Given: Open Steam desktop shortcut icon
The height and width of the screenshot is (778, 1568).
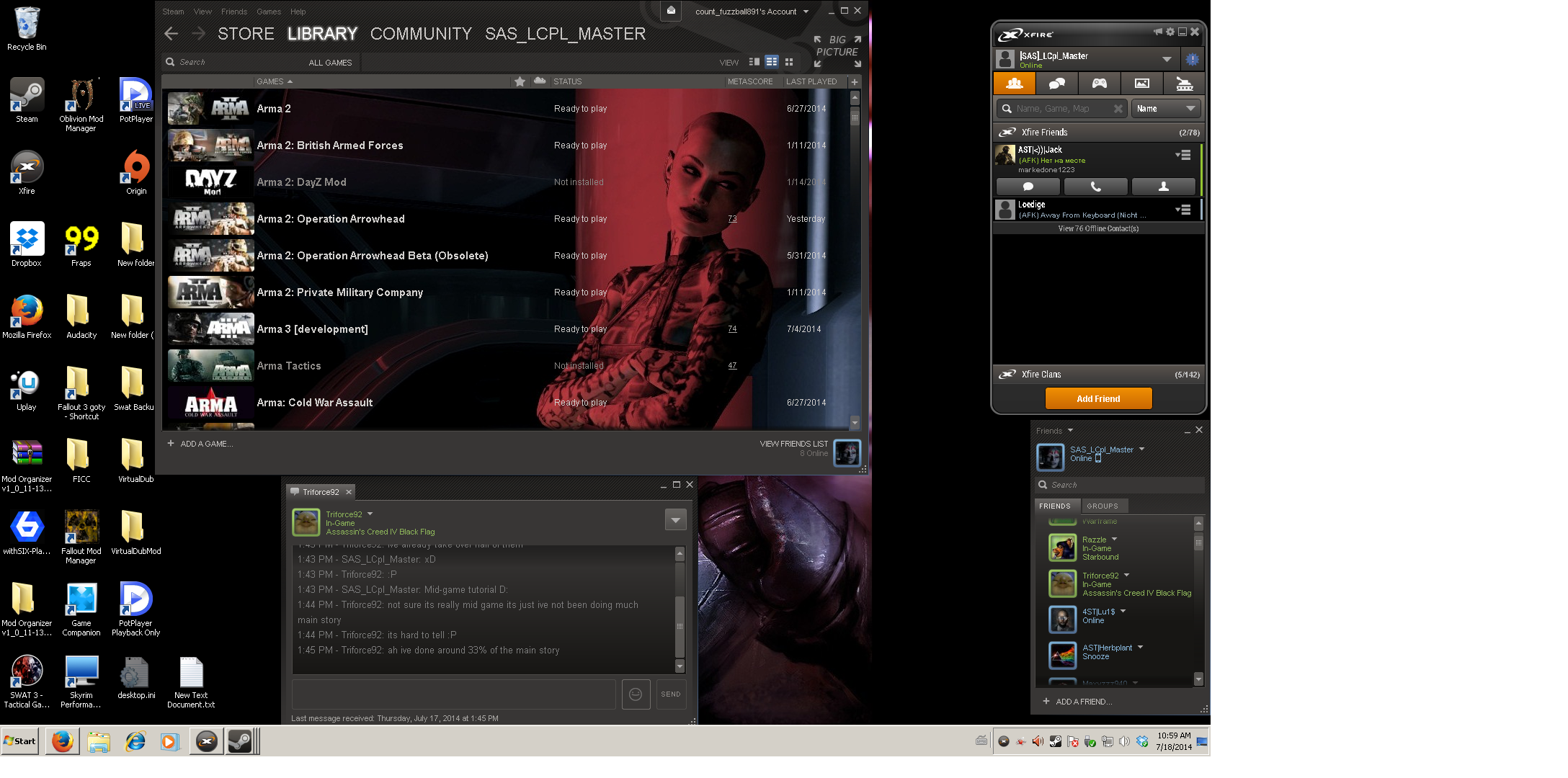Looking at the screenshot, I should (x=27, y=100).
